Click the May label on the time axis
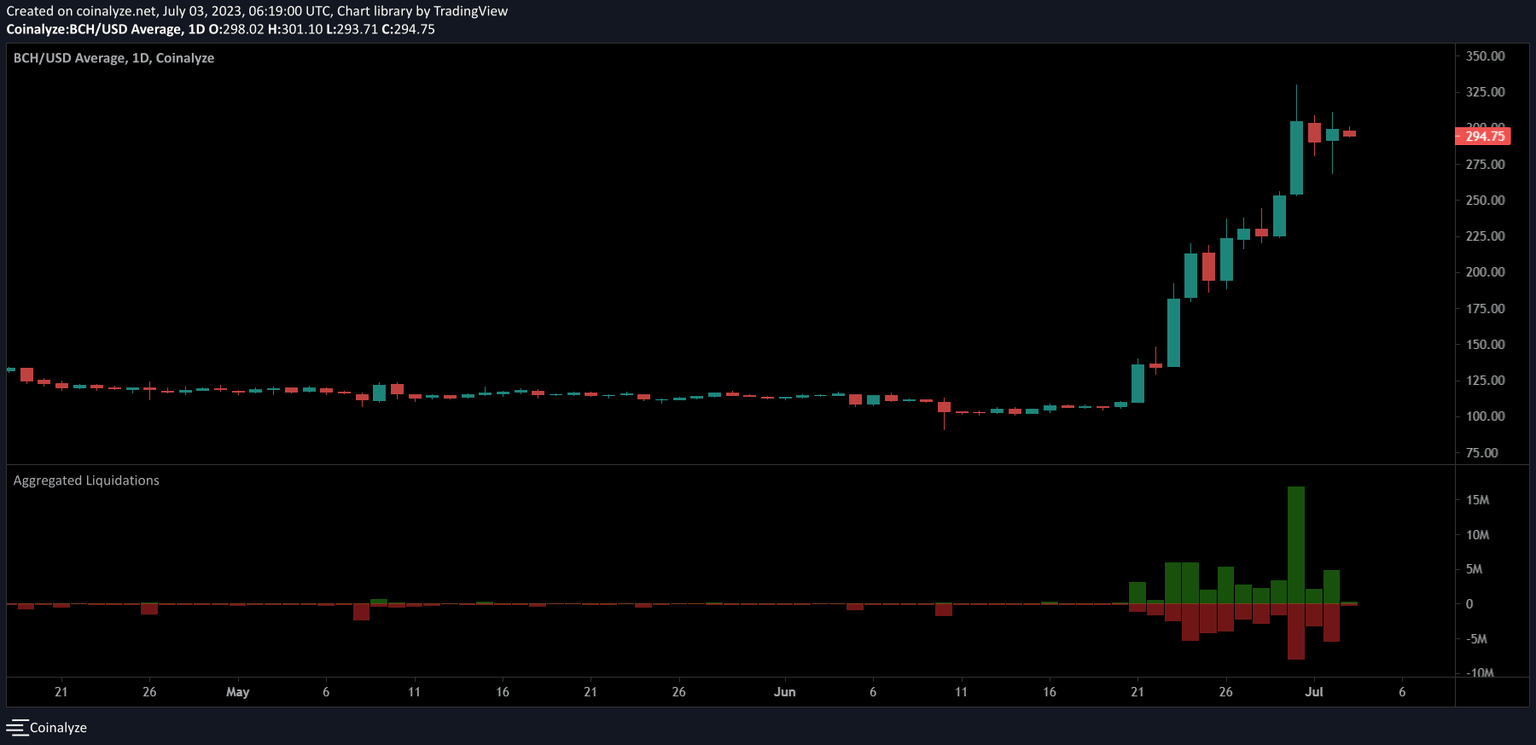Screen dimensions: 1536x745 [237, 691]
